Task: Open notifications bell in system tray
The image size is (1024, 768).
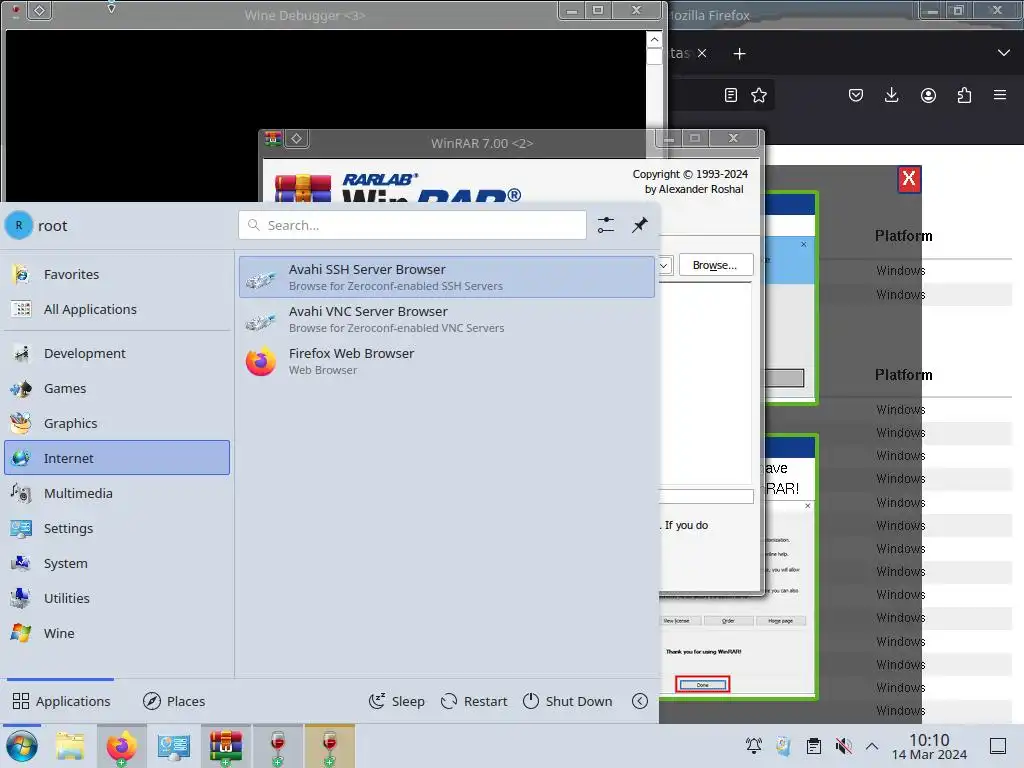Action: [754, 746]
